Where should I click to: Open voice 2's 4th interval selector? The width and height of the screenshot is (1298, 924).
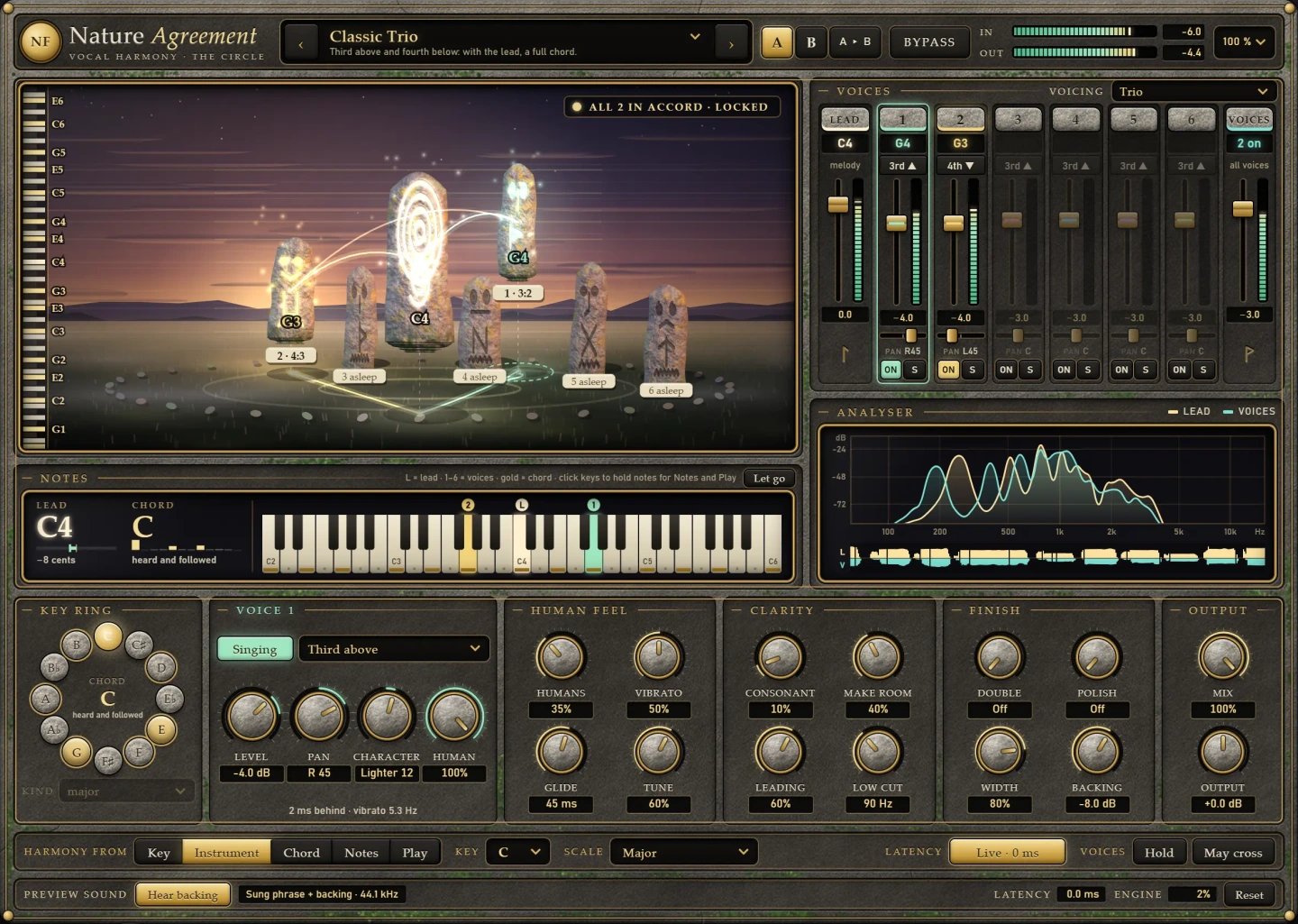tap(960, 166)
